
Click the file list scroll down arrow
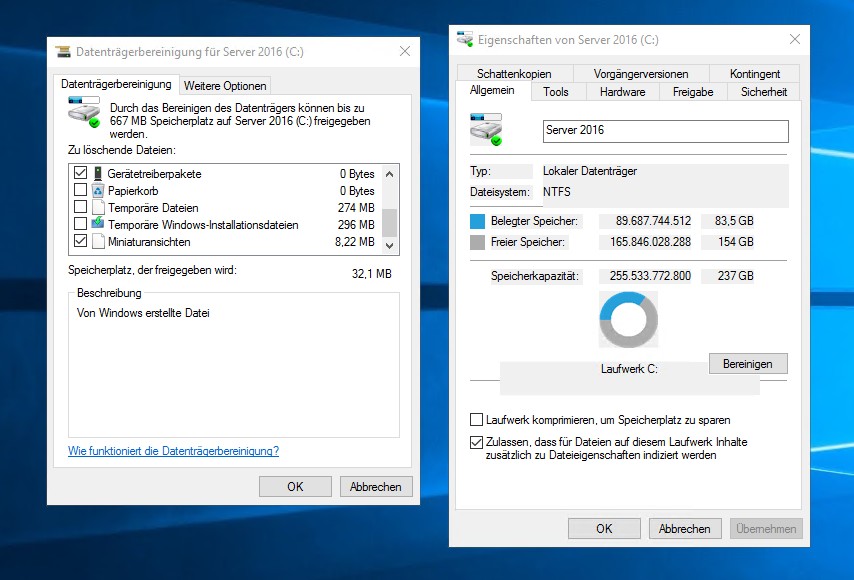pos(389,246)
